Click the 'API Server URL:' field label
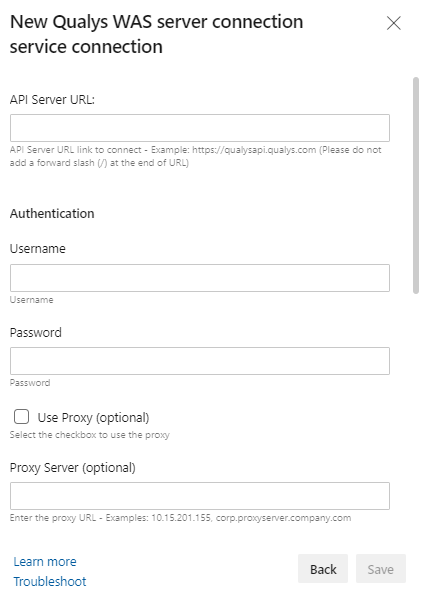Image resolution: width=423 pixels, height=592 pixels. coord(52,100)
